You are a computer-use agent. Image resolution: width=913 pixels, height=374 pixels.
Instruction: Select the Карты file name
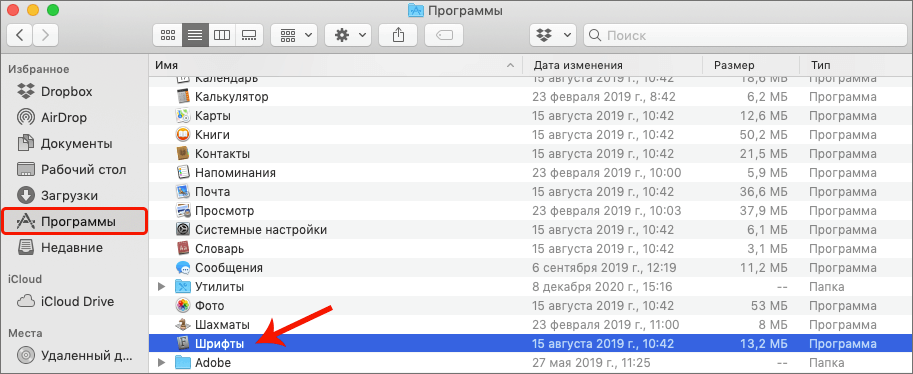(x=213, y=115)
